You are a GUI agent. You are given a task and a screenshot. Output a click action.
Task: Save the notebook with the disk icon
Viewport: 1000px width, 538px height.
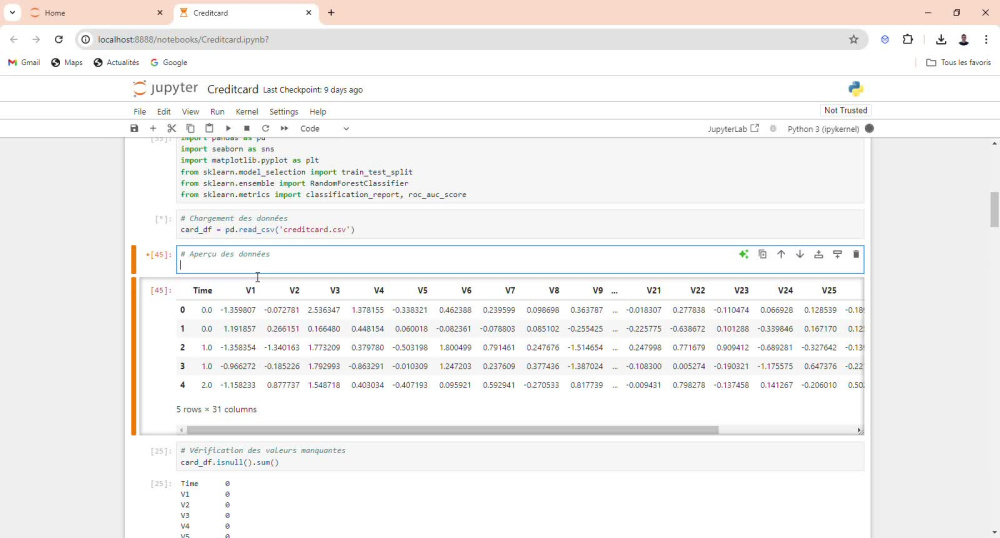click(134, 129)
